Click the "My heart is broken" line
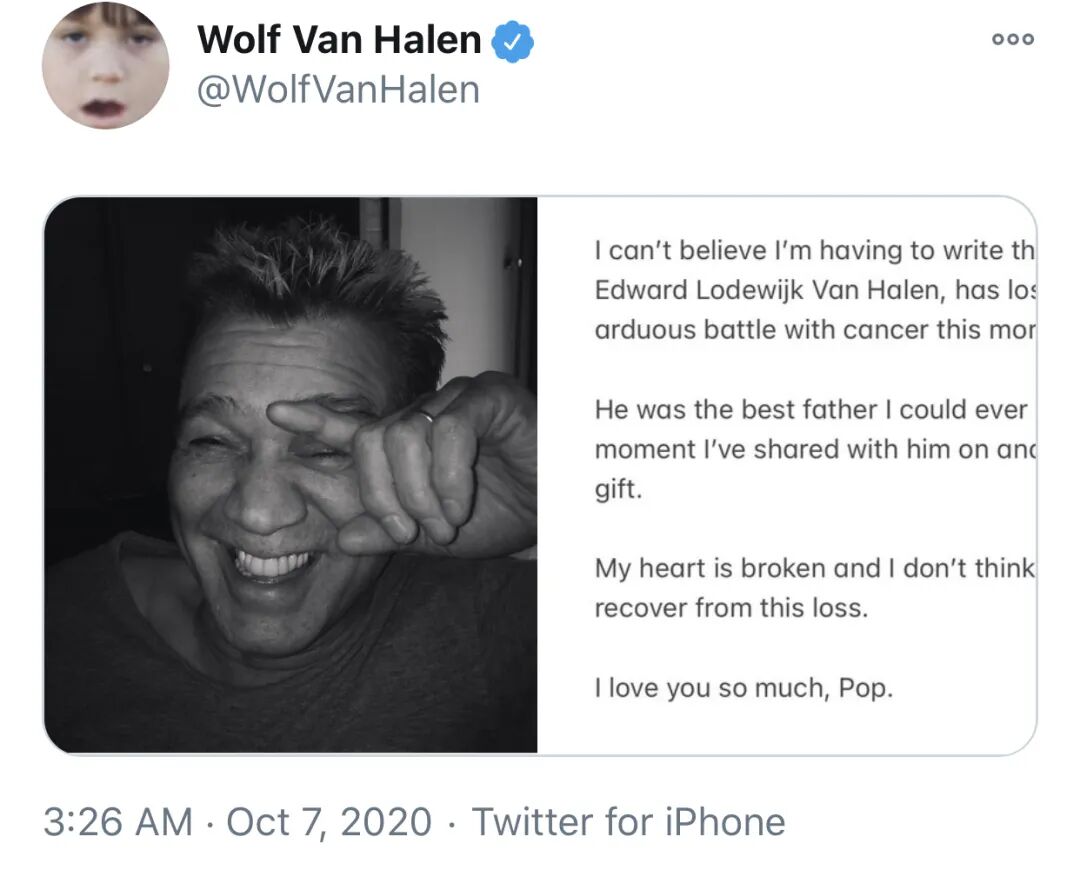 coord(814,568)
